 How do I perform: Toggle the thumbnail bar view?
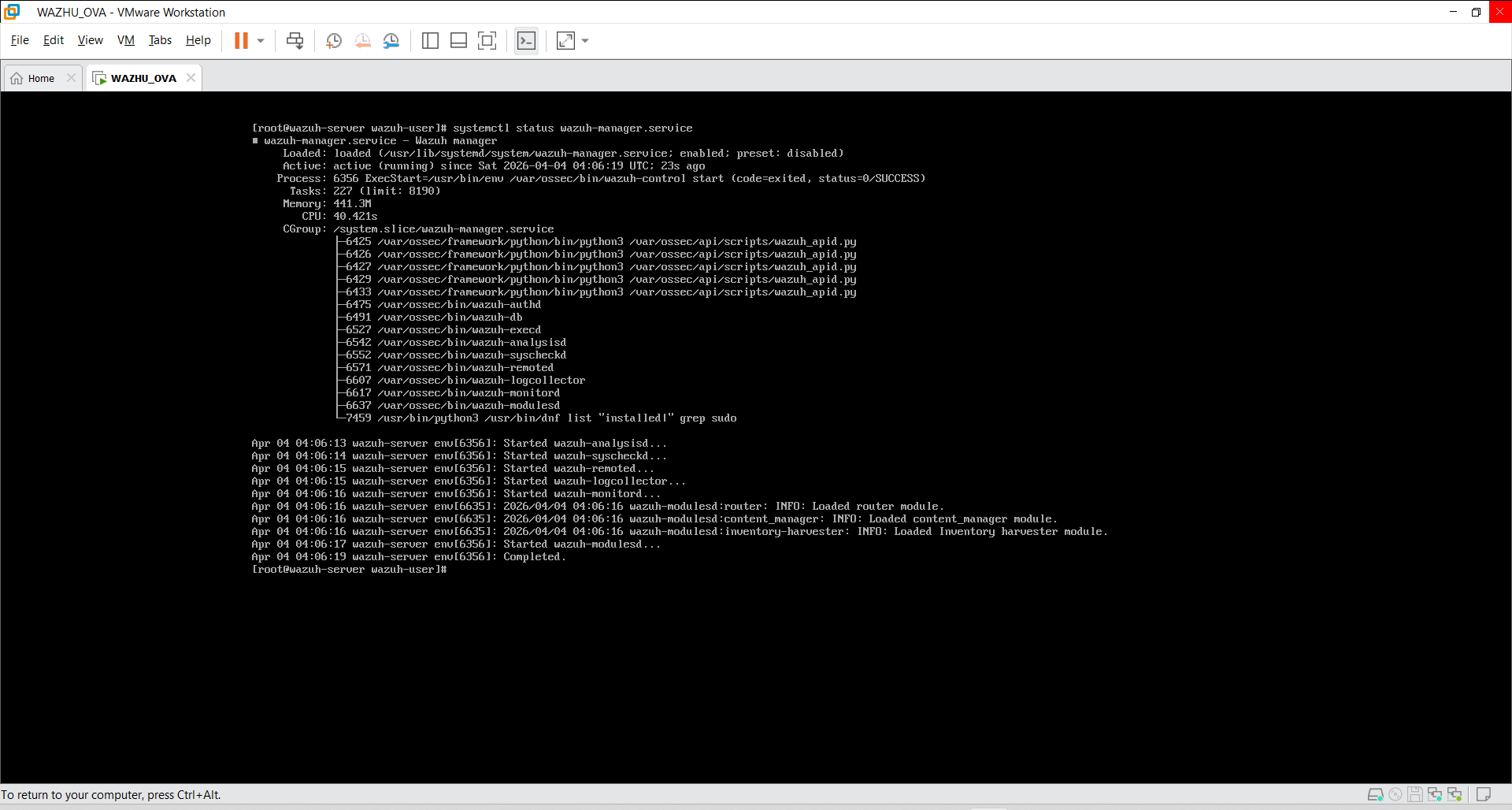click(458, 41)
